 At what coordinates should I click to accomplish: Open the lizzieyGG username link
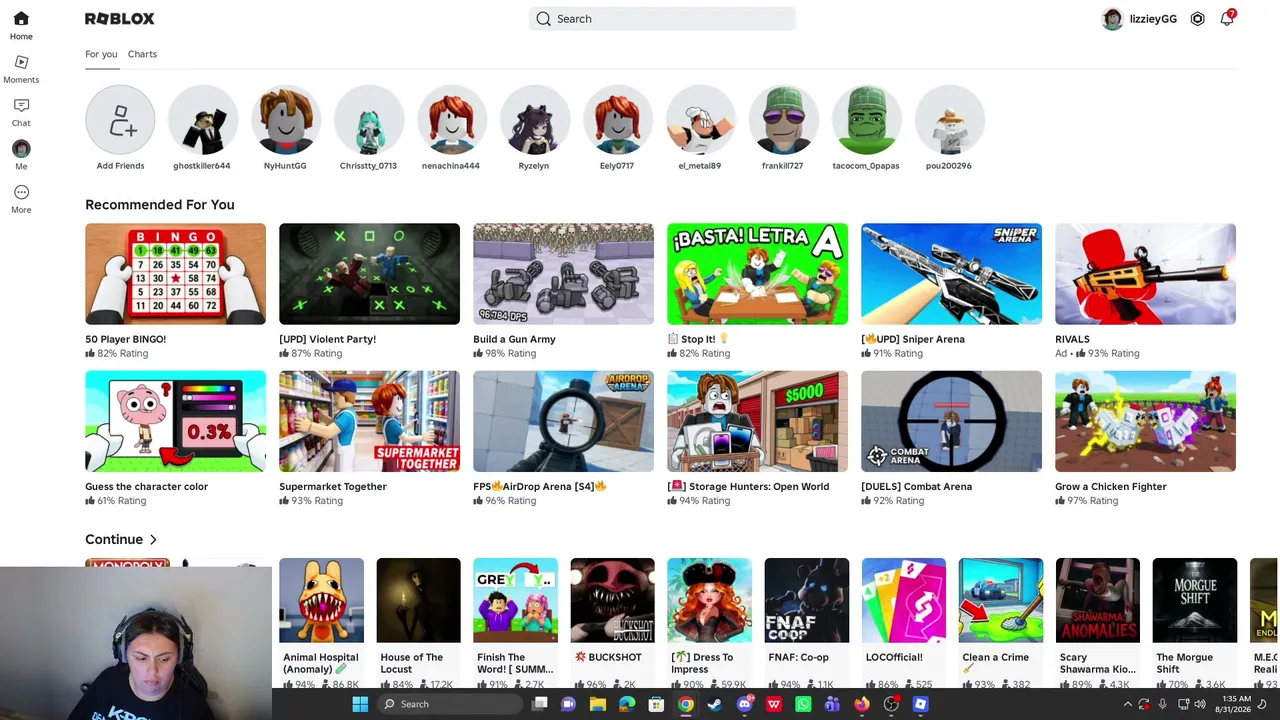click(1153, 19)
